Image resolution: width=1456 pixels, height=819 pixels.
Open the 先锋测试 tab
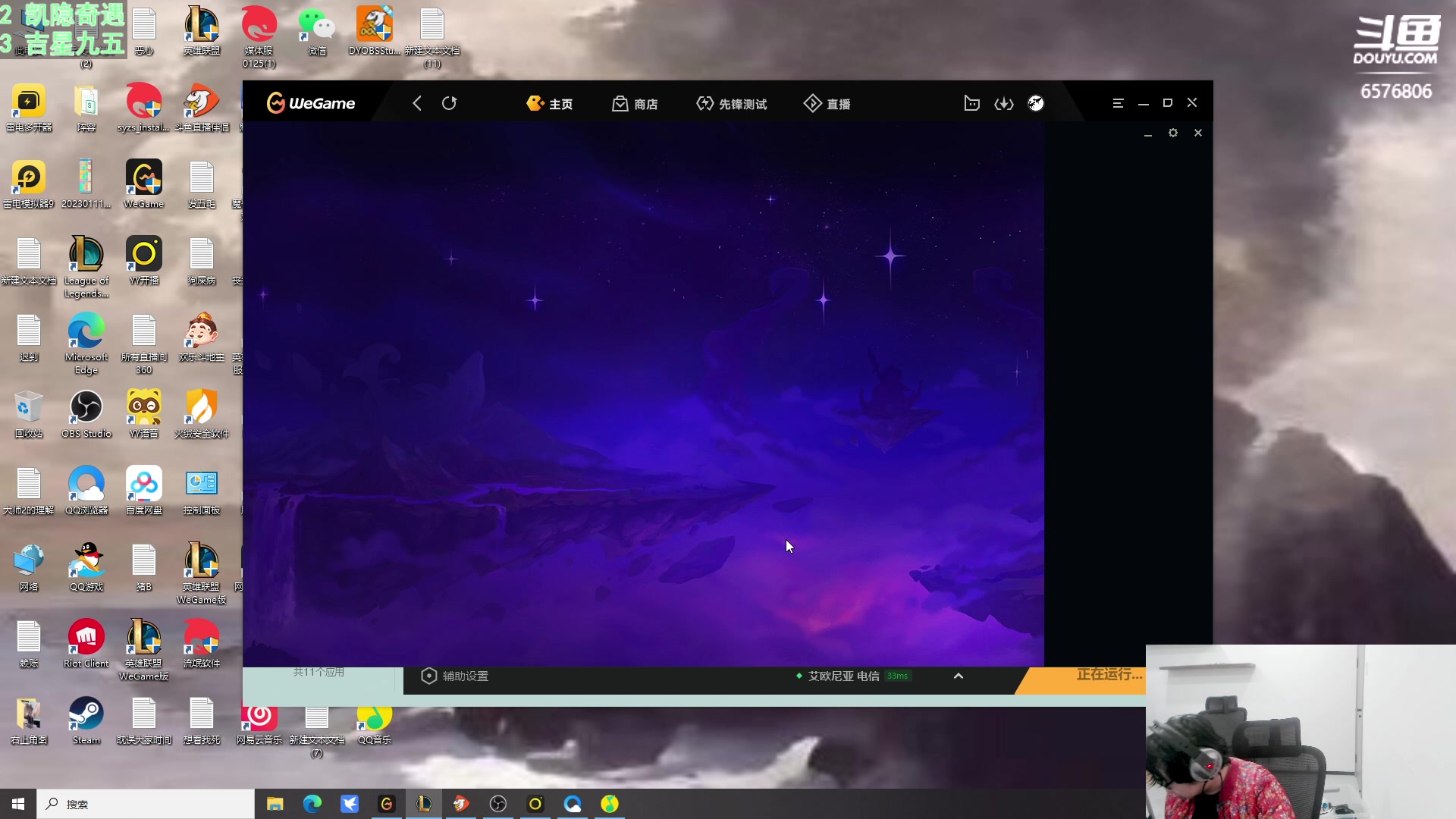[x=732, y=104]
